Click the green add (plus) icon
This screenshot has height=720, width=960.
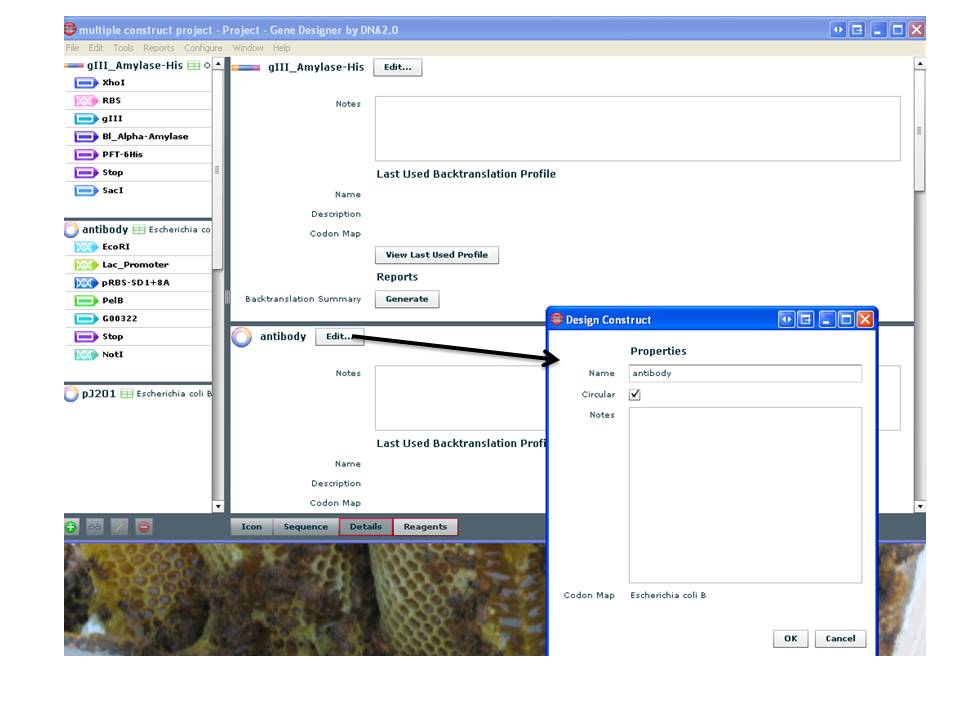coord(70,527)
